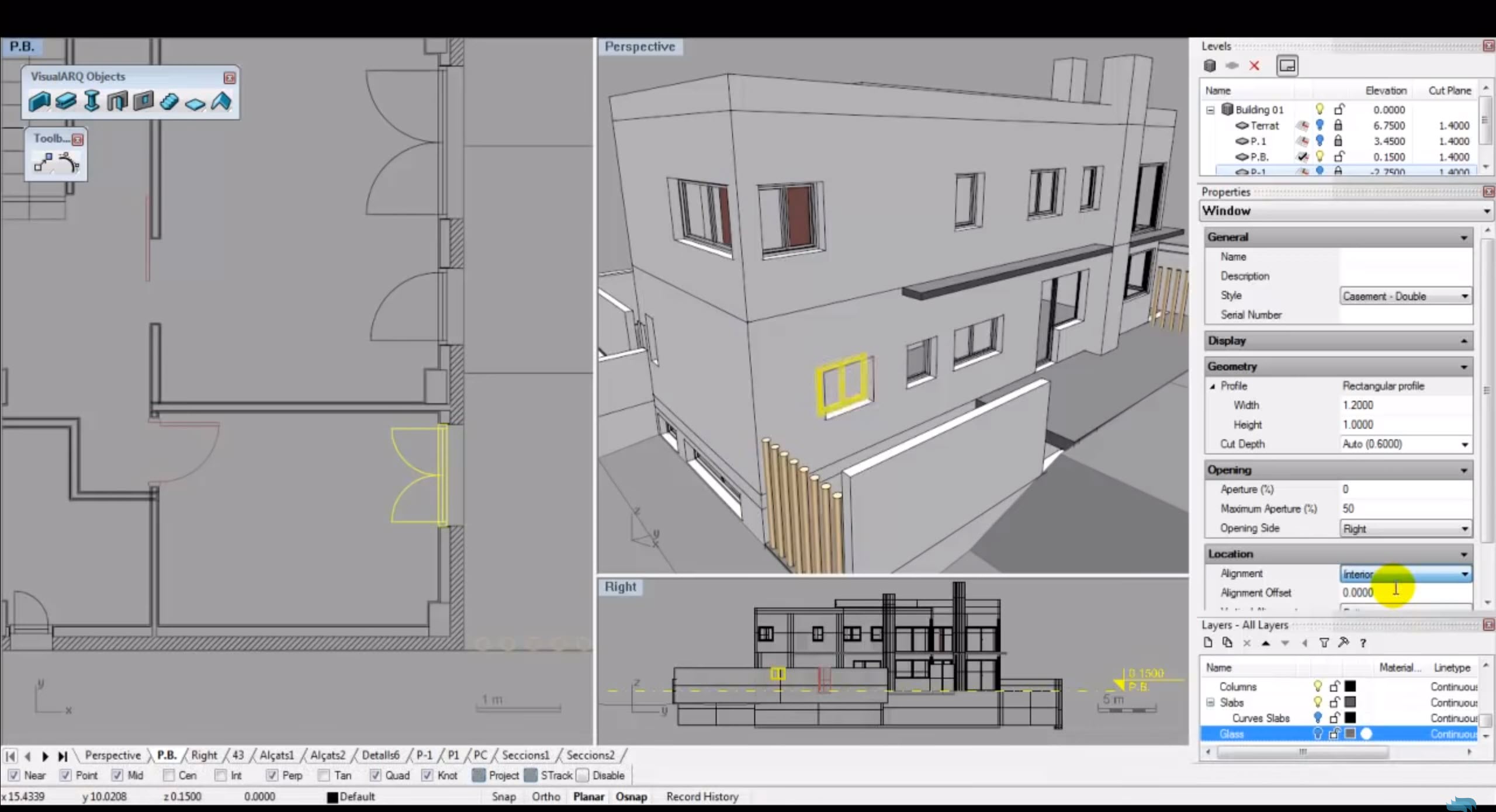Click the red delete level icon
The width and height of the screenshot is (1496, 812).
(x=1254, y=66)
